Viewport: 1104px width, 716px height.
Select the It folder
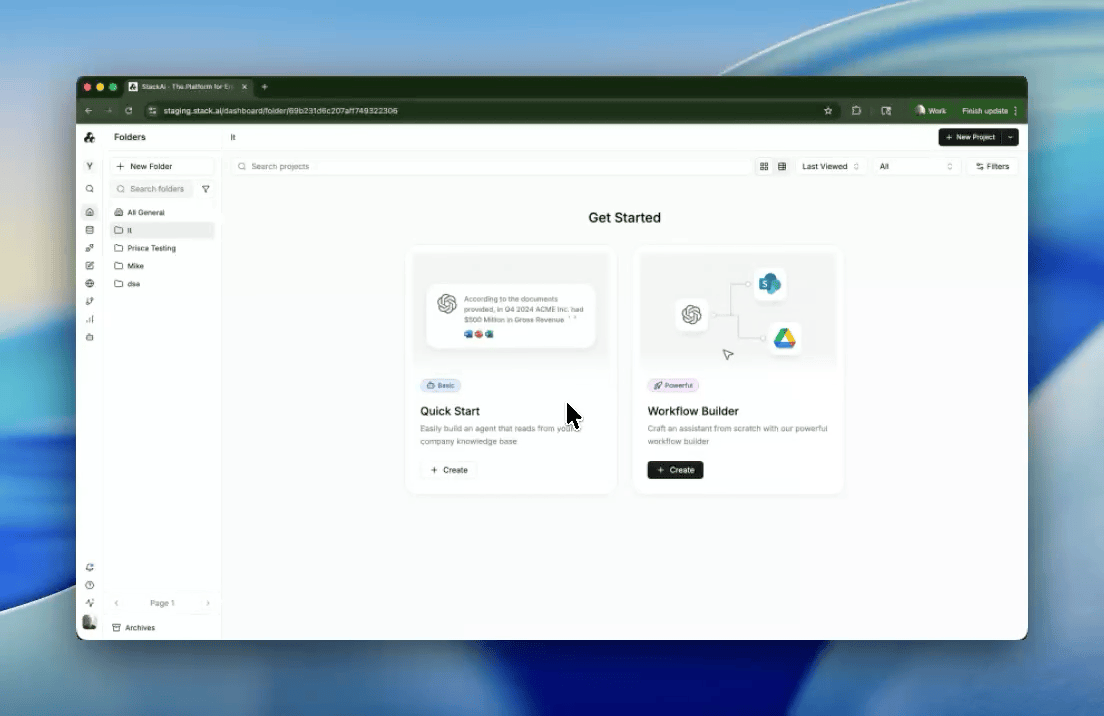pyautogui.click(x=162, y=230)
